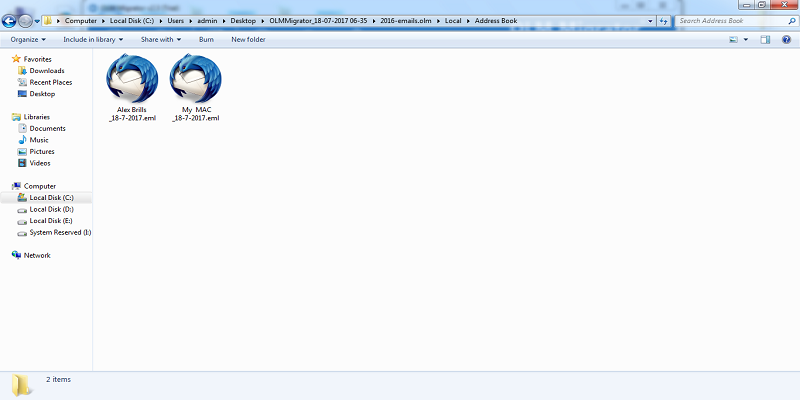
Task: Open Downloads in Favorites
Action: click(47, 71)
